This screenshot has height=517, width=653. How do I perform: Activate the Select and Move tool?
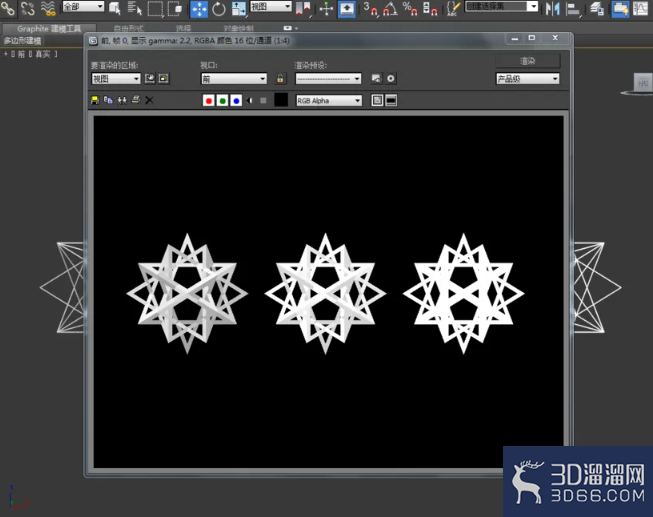point(199,9)
